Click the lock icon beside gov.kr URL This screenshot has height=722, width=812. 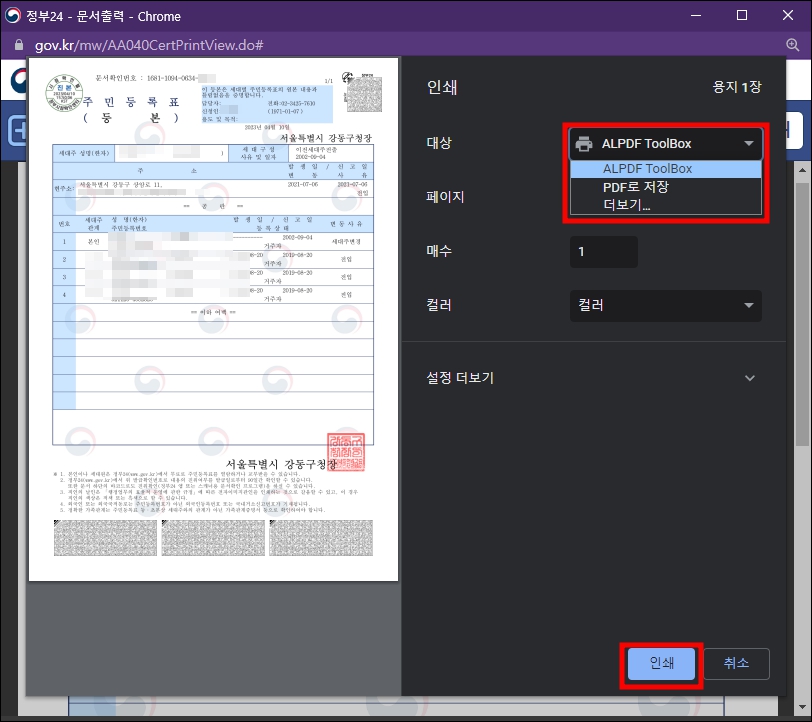pyautogui.click(x=19, y=45)
